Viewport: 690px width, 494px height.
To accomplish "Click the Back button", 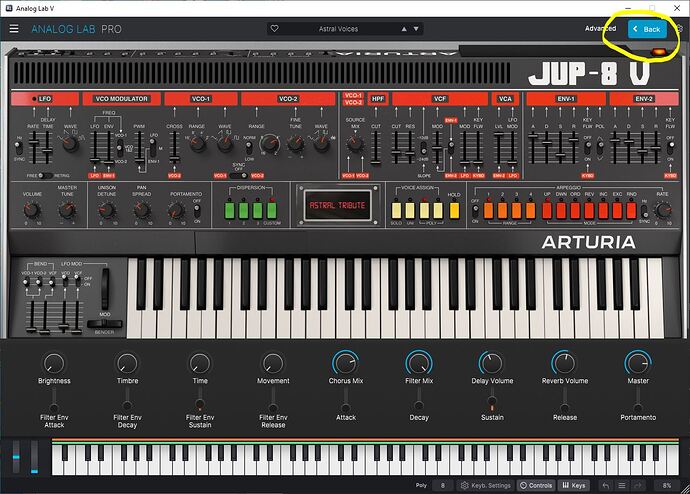I will tap(647, 29).
